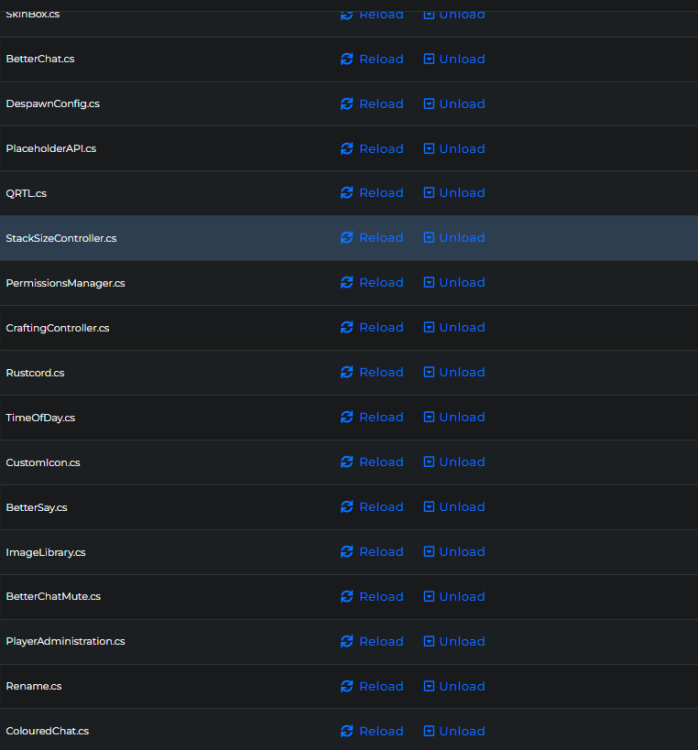
Task: Click the reload icon for StackSizeController.cs
Action: (x=347, y=238)
